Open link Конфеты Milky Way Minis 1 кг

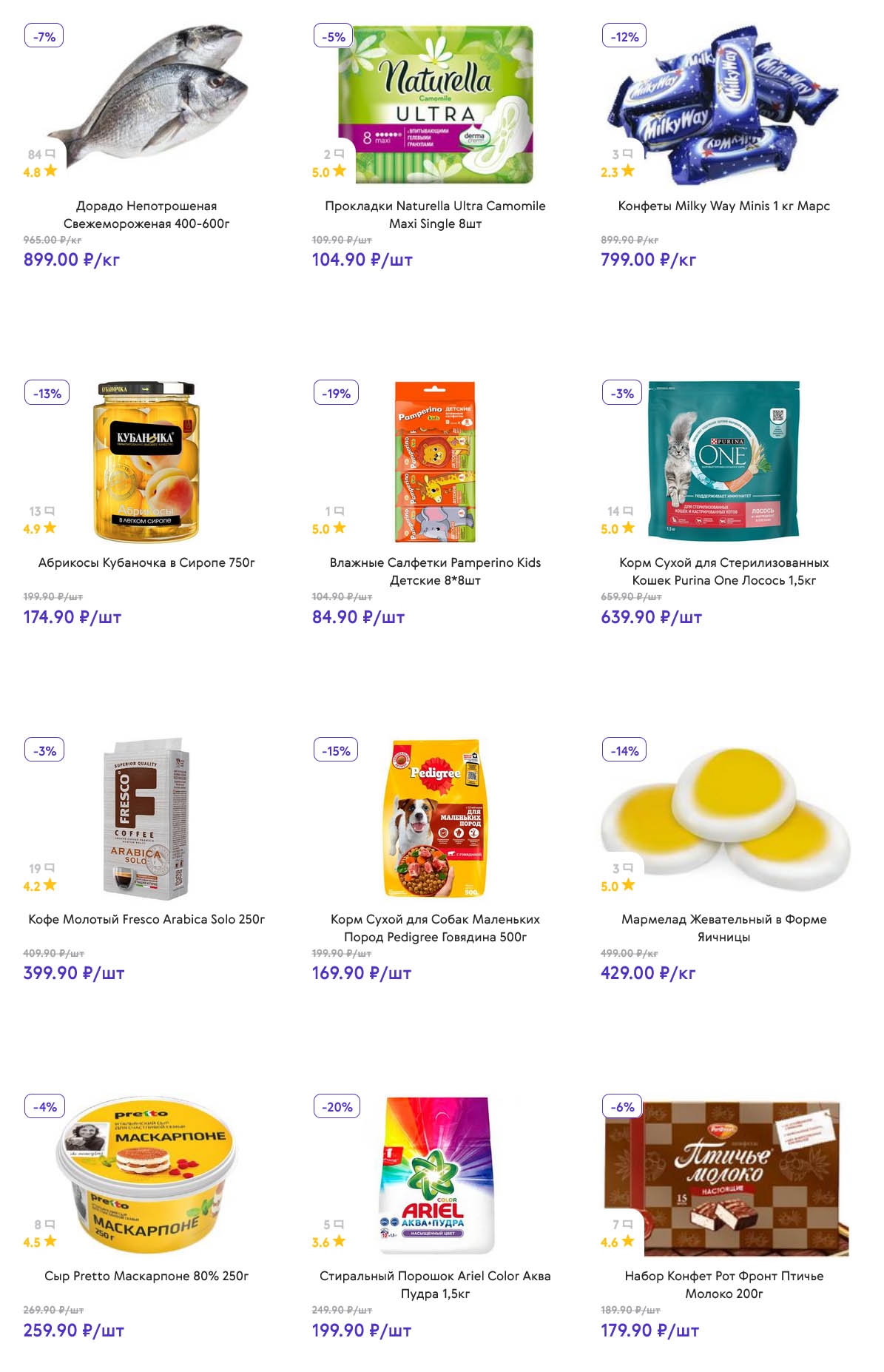pos(723,206)
